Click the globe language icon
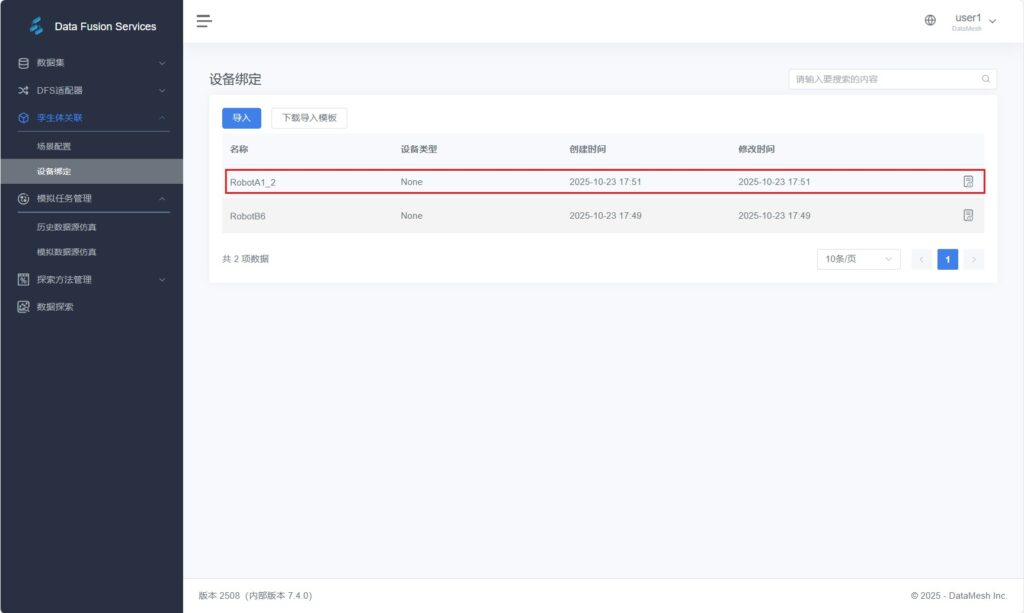The width and height of the screenshot is (1024, 613). point(930,21)
